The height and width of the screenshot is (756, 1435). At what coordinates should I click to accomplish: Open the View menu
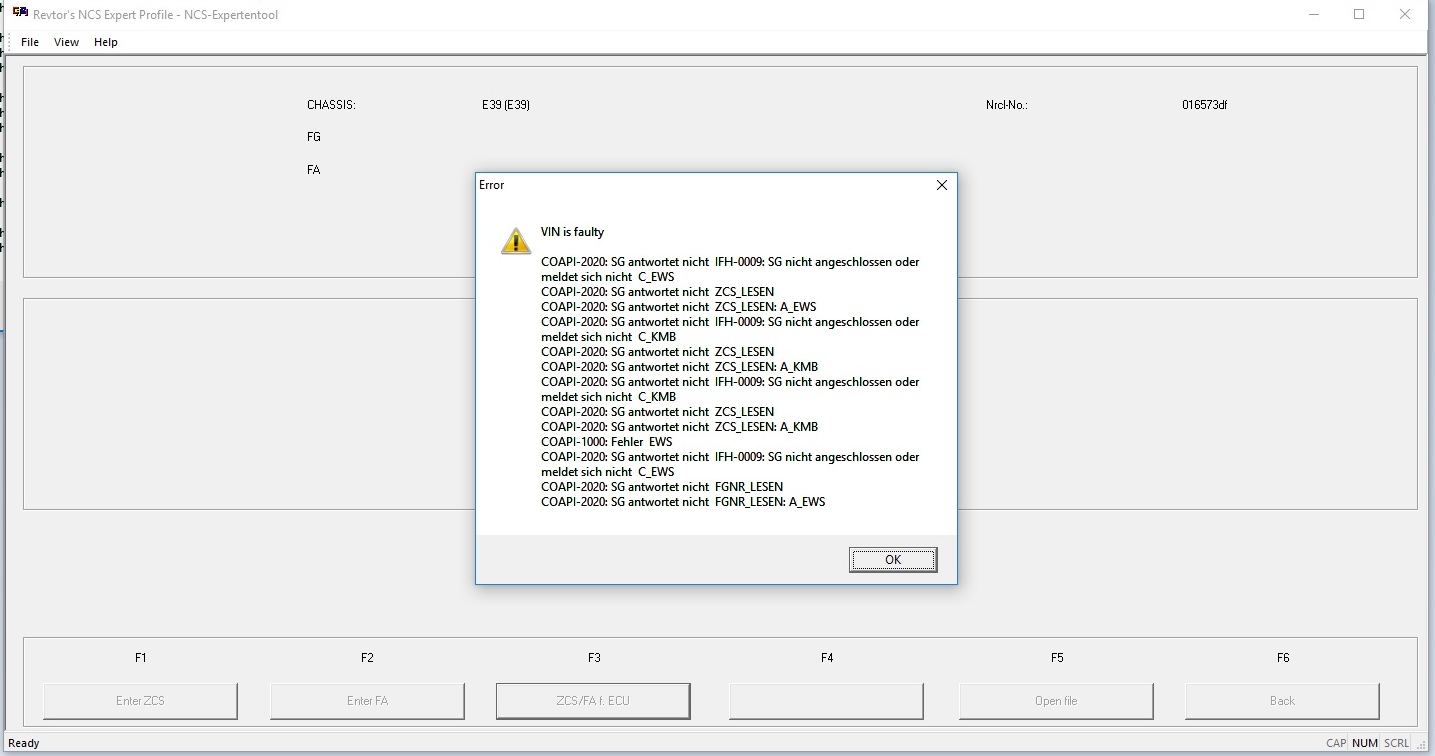pyautogui.click(x=66, y=42)
